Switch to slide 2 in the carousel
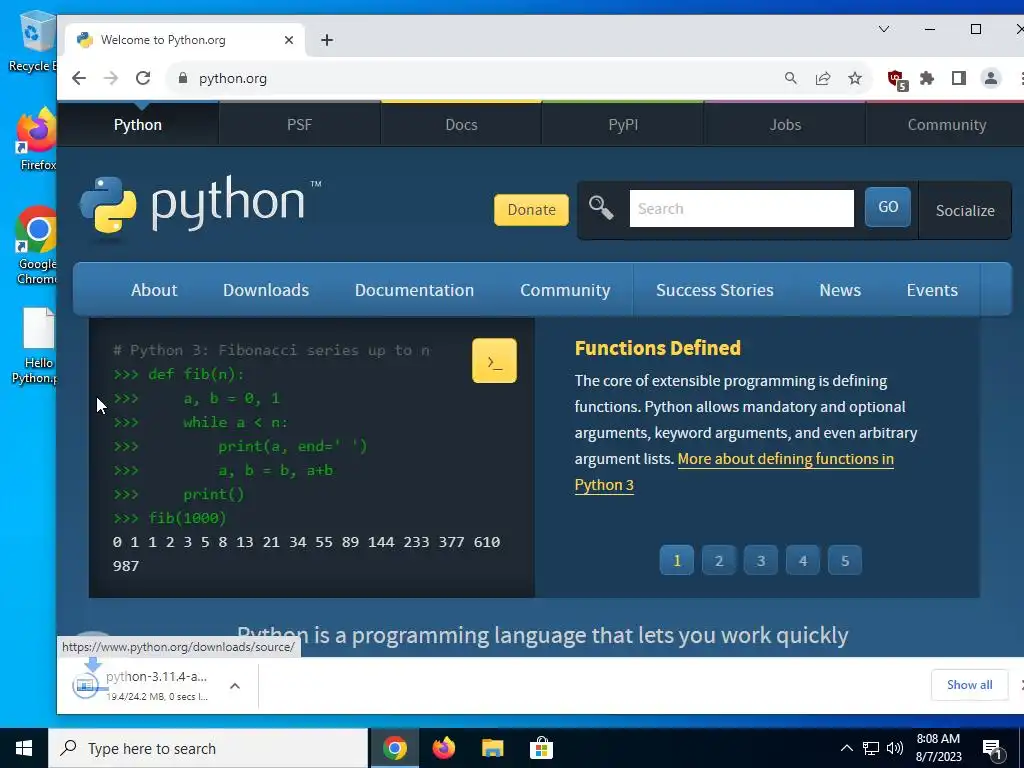 point(718,560)
